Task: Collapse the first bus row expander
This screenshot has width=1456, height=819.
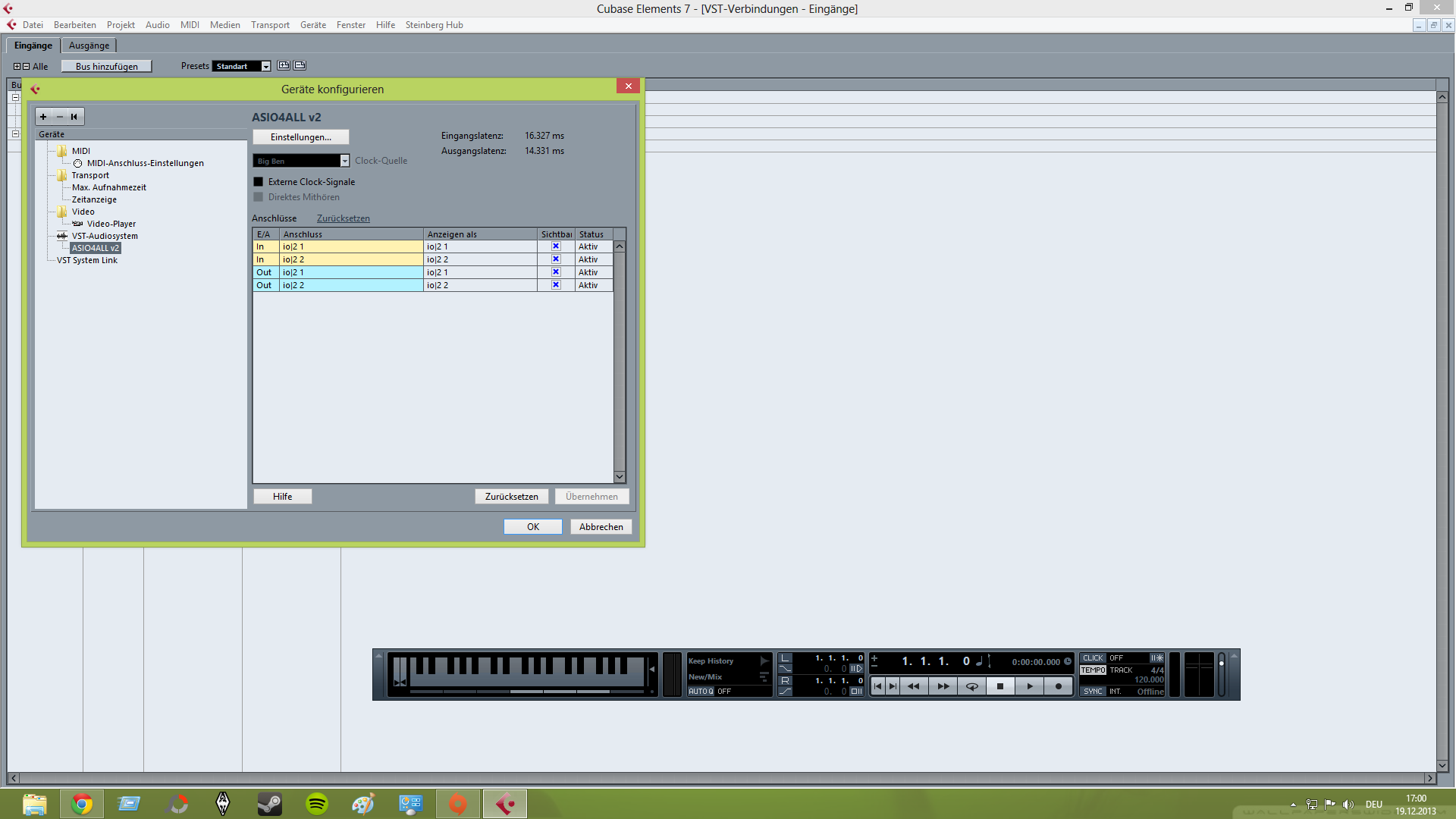Action: [x=15, y=98]
